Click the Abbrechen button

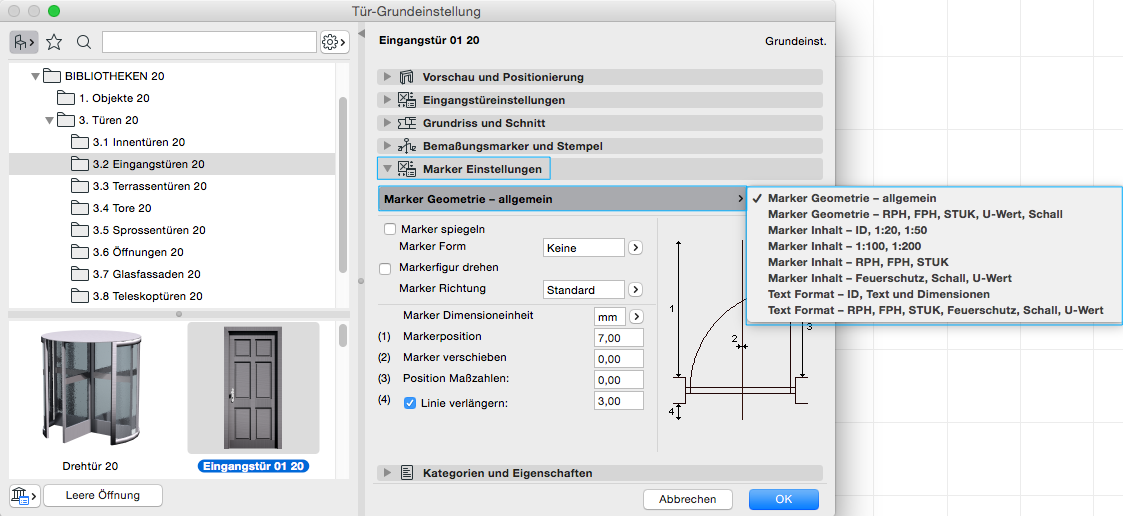point(687,499)
